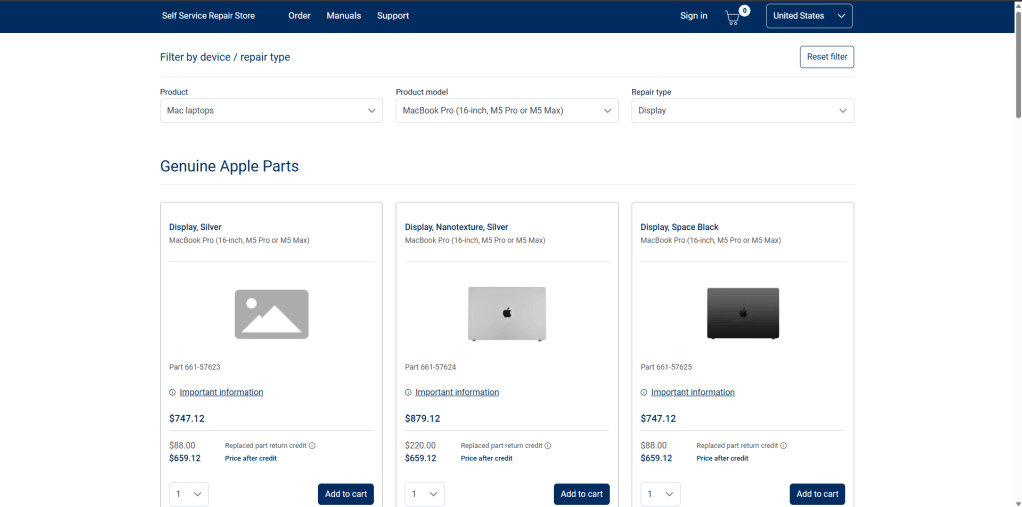Open the Manuals menu
This screenshot has width=1022, height=507.
(x=343, y=16)
